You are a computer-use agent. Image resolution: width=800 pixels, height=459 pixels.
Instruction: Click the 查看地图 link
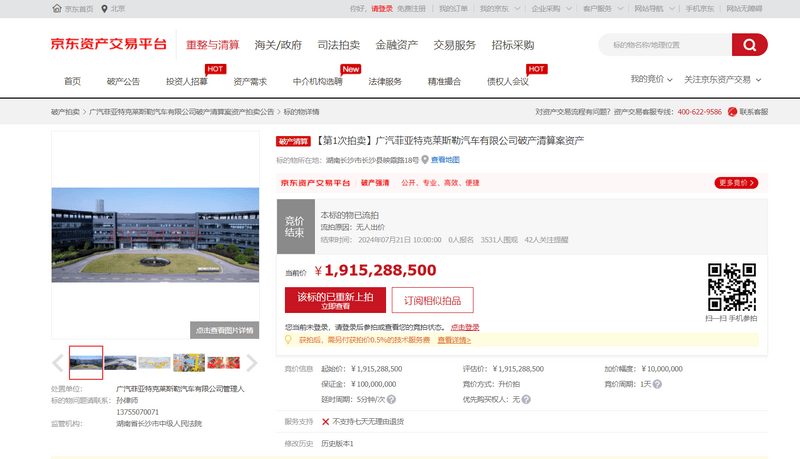[x=445, y=160]
